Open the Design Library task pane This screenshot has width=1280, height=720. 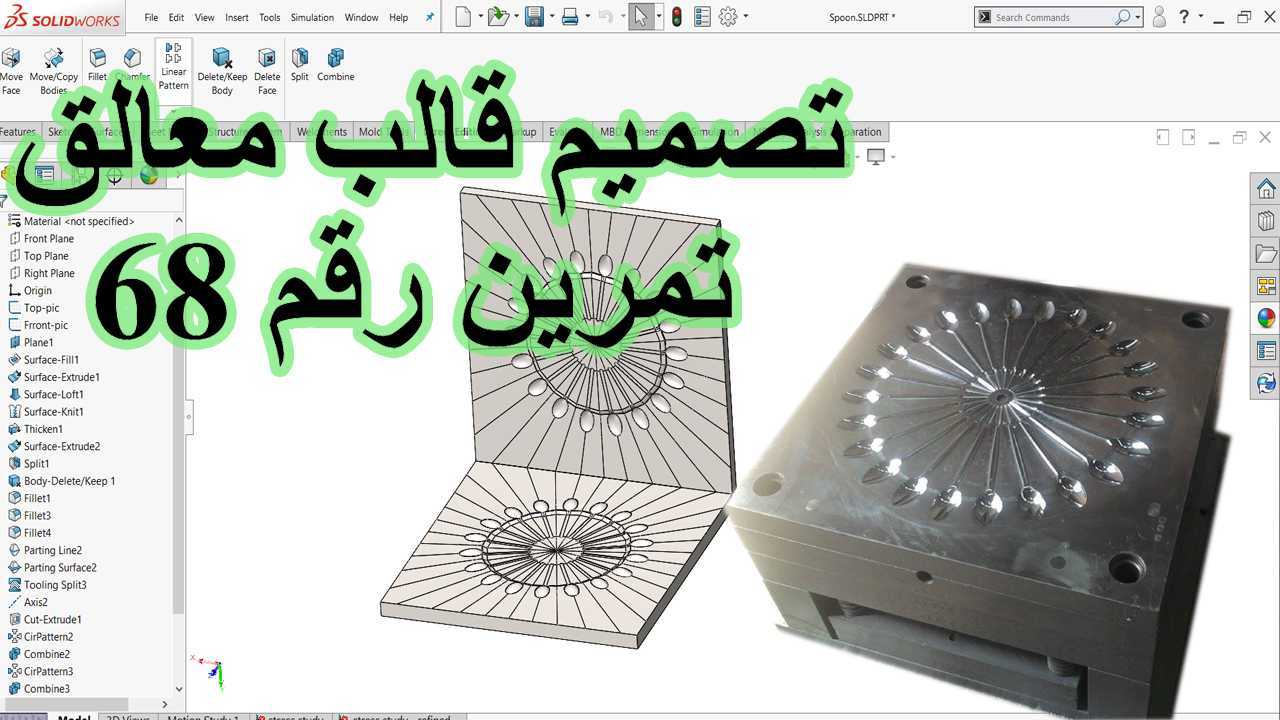1266,221
